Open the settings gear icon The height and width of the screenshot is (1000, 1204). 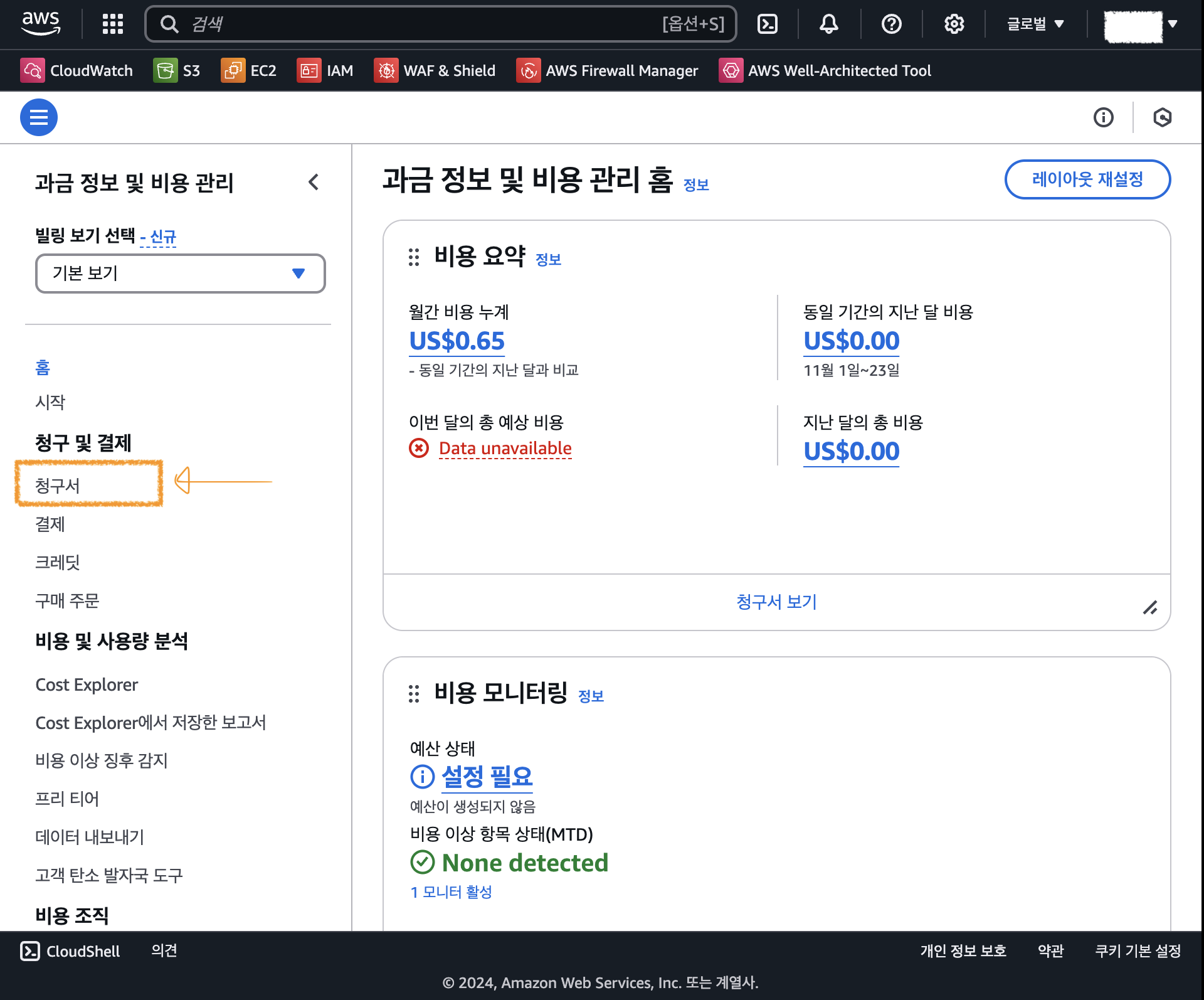pyautogui.click(x=954, y=24)
